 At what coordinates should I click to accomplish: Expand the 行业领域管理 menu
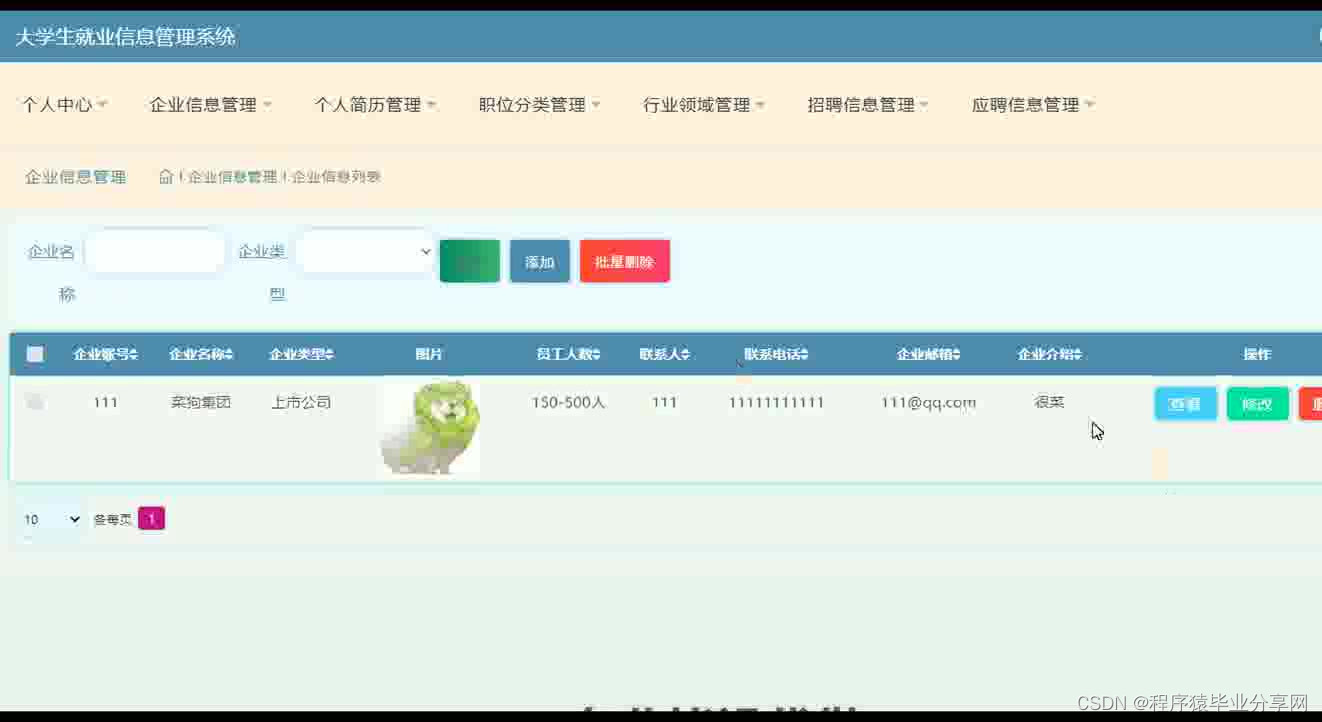tap(704, 105)
